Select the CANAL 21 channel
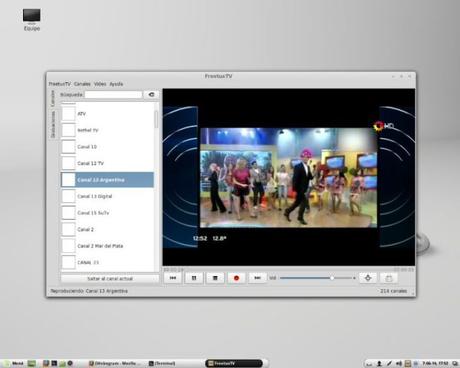This screenshot has height=368, width=460. click(x=107, y=262)
